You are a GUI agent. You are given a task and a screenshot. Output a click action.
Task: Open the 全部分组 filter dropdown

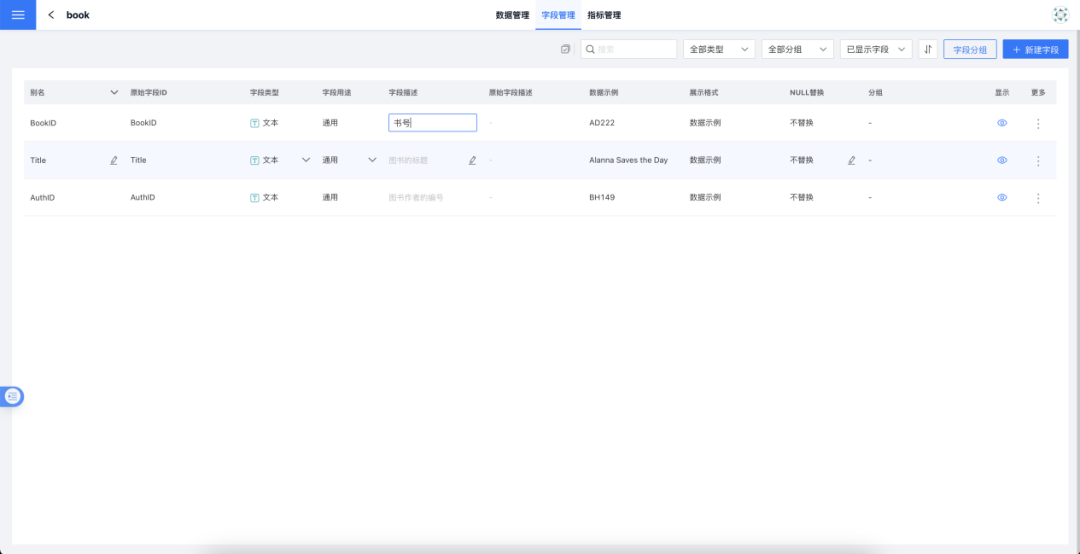pyautogui.click(x=798, y=49)
